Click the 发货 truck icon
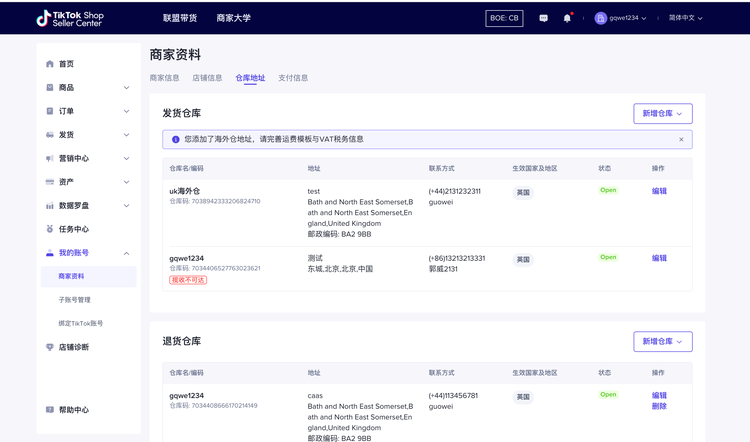The width and height of the screenshot is (750, 442). tap(50, 135)
